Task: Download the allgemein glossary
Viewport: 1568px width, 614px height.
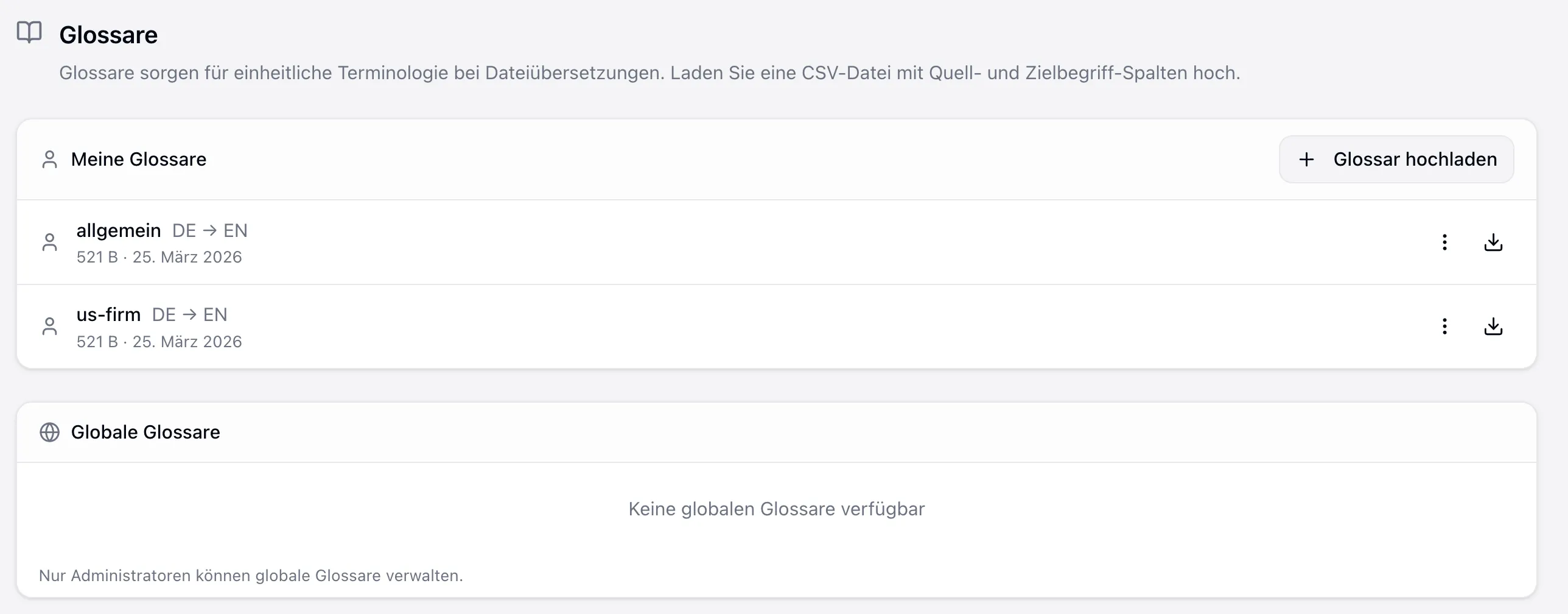Action: click(1493, 242)
